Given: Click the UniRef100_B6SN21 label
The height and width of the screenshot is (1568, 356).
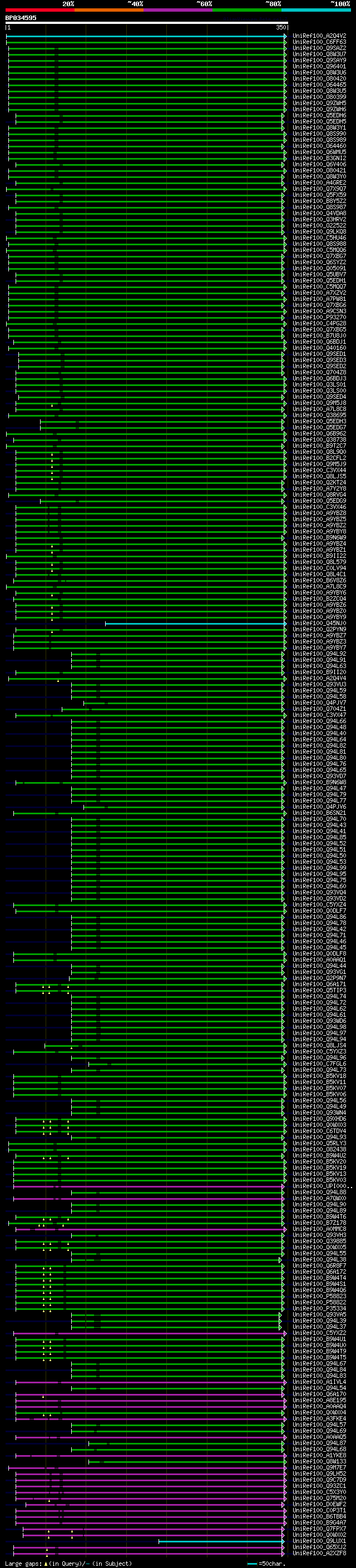Looking at the screenshot, I should (319, 813).
